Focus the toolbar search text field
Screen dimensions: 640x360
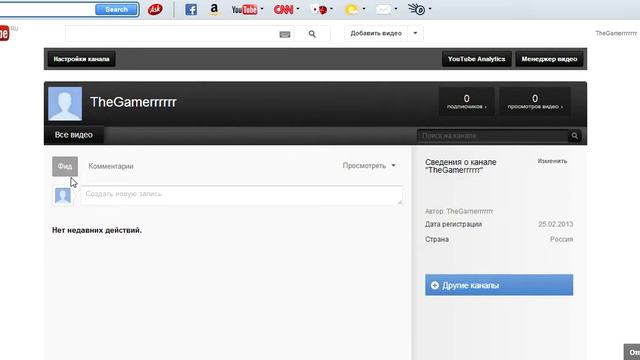click(47, 9)
